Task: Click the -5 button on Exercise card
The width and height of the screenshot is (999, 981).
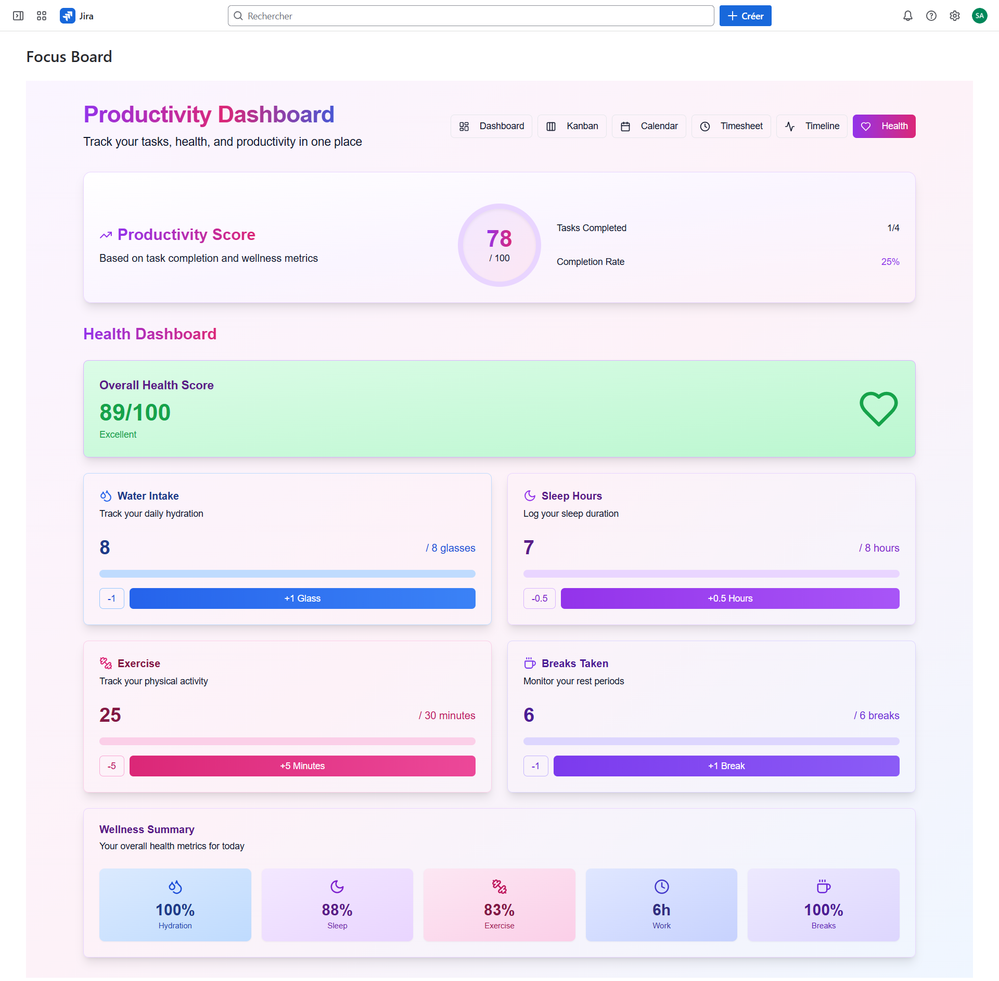Action: (111, 765)
